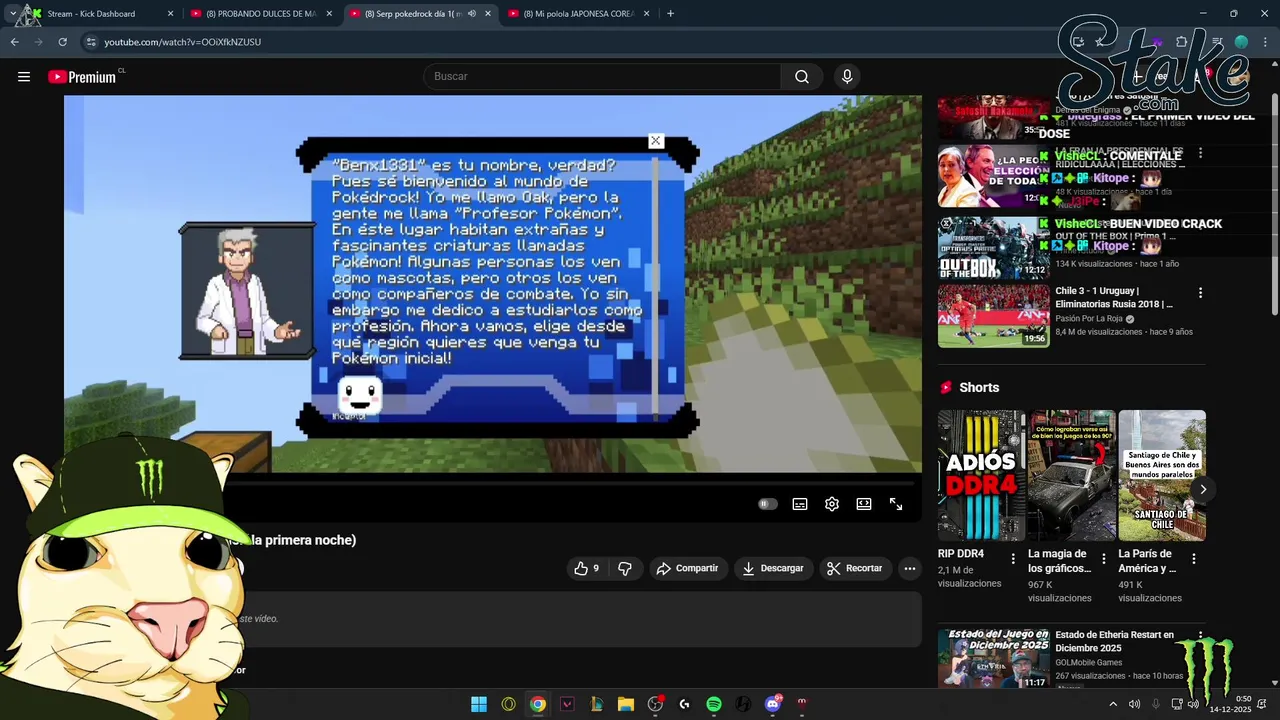Open the Chile vs Uruguay video thumbnail

(994, 316)
